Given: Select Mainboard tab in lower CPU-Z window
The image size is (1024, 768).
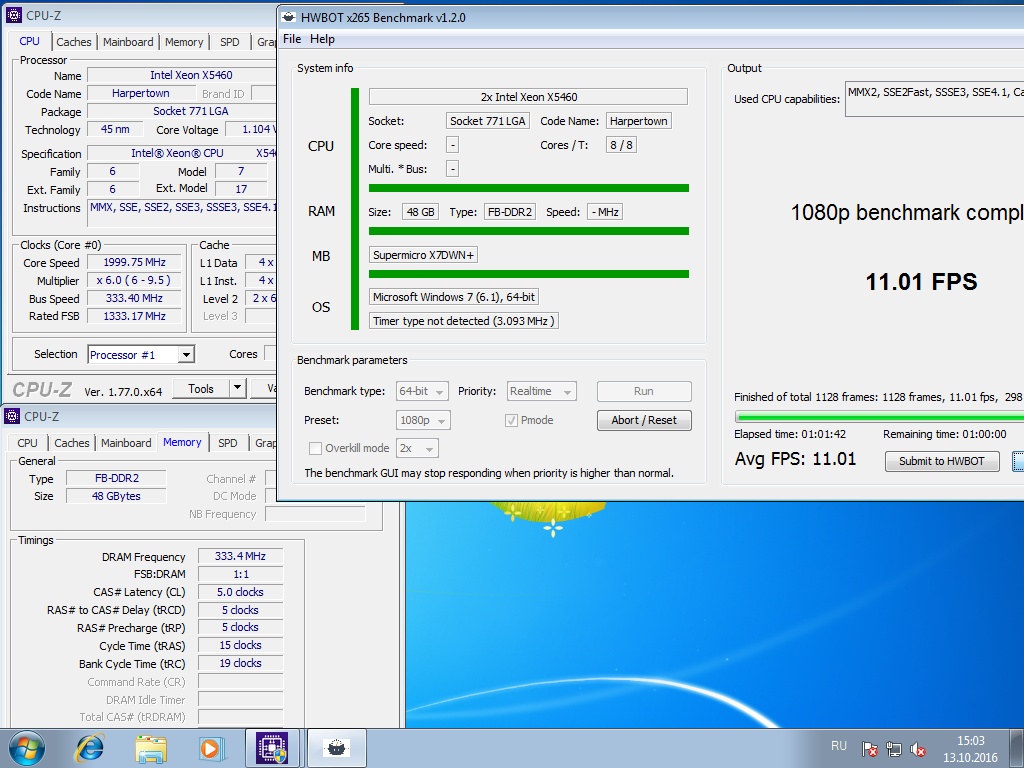Looking at the screenshot, I should pos(126,443).
